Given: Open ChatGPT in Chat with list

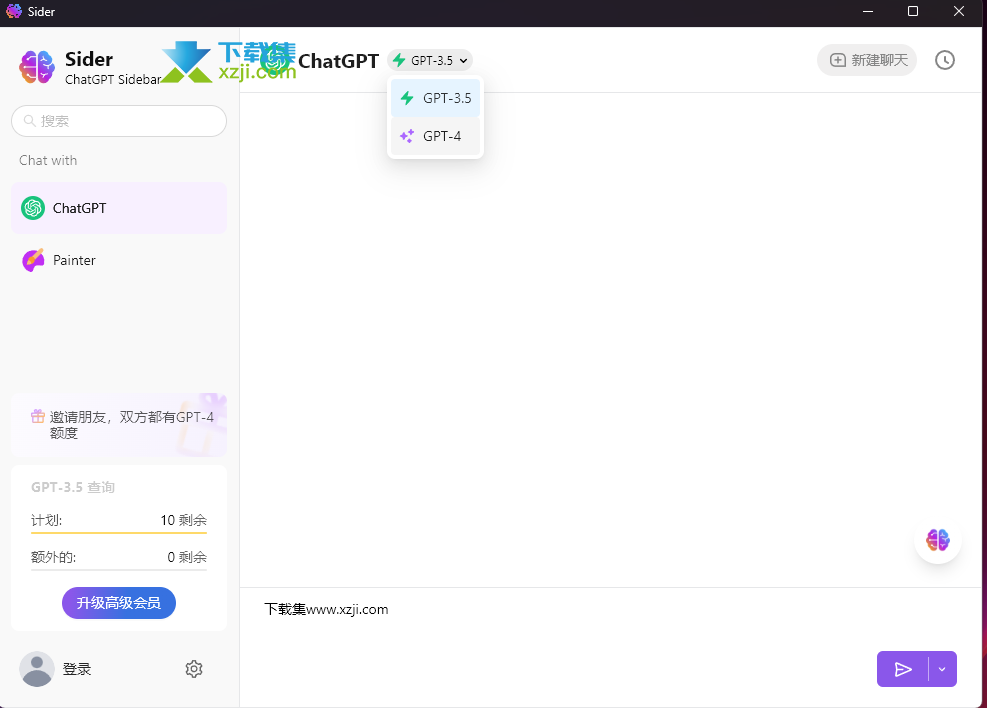Looking at the screenshot, I should coord(119,208).
